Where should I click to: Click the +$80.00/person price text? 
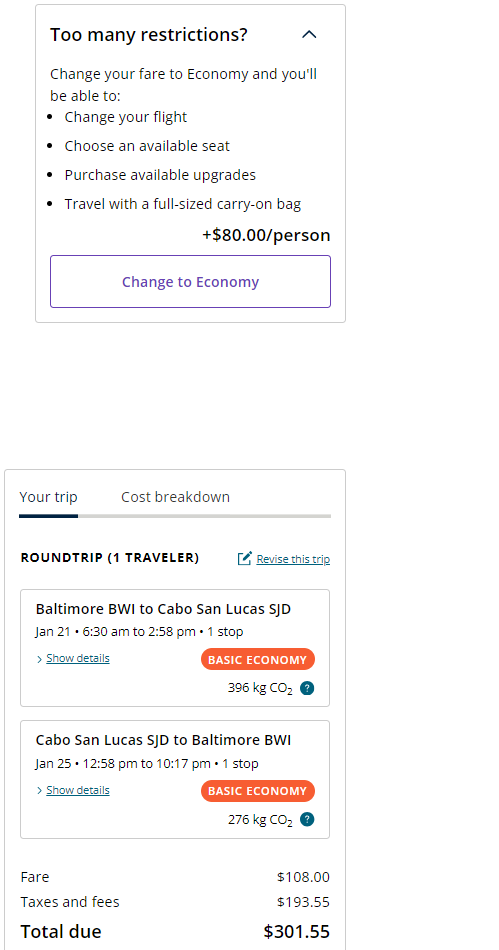pos(266,235)
